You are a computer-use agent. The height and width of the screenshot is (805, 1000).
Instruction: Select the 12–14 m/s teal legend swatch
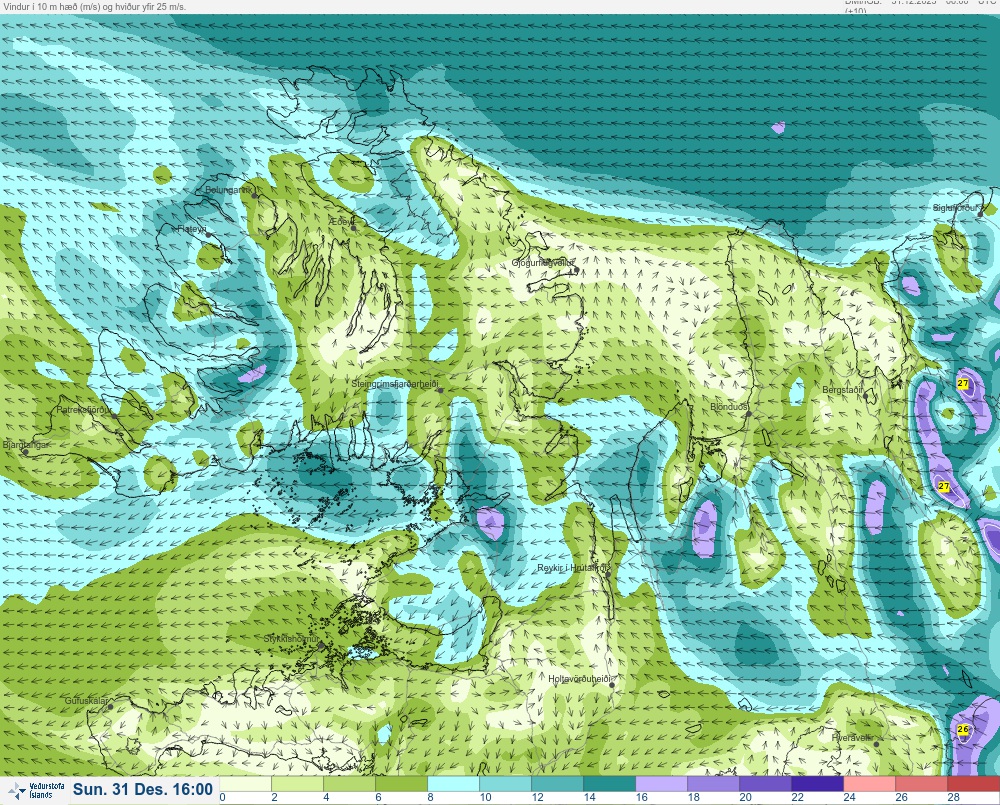(x=558, y=783)
